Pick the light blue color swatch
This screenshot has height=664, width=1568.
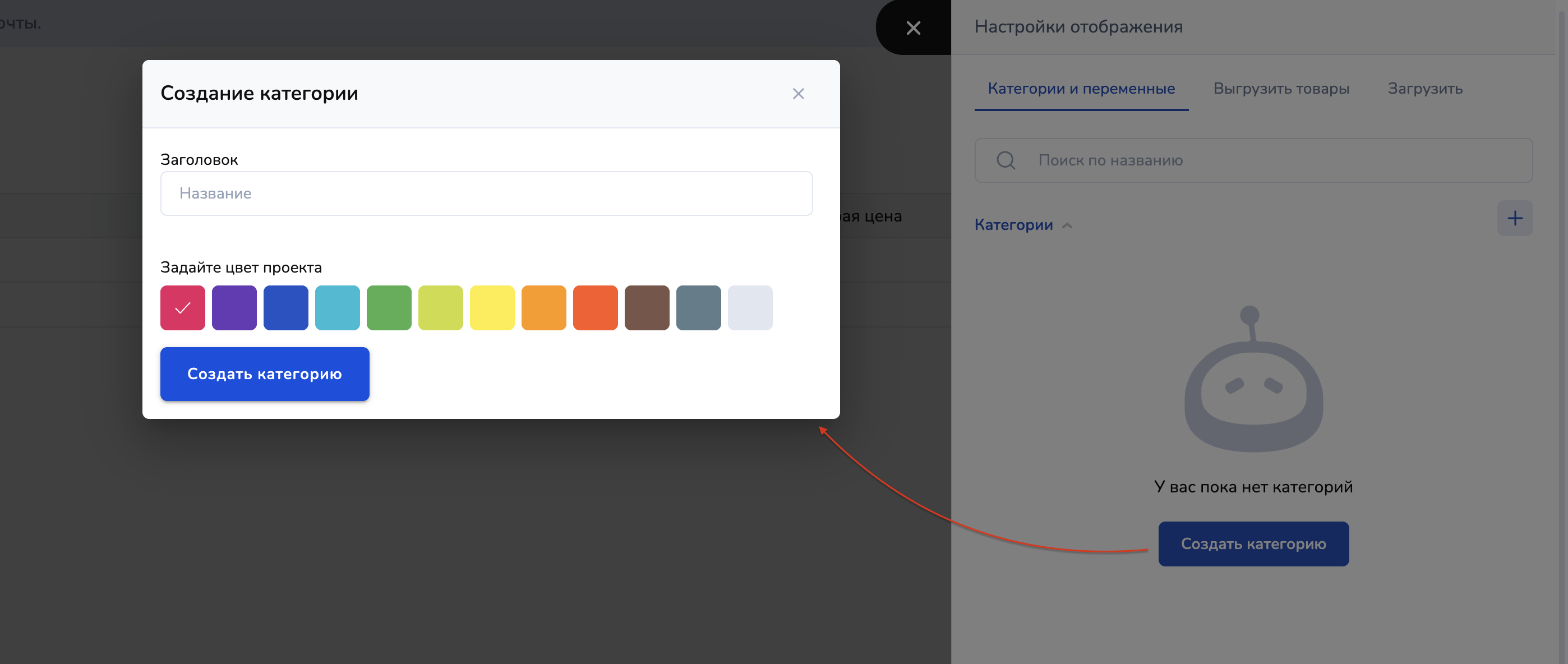[337, 308]
